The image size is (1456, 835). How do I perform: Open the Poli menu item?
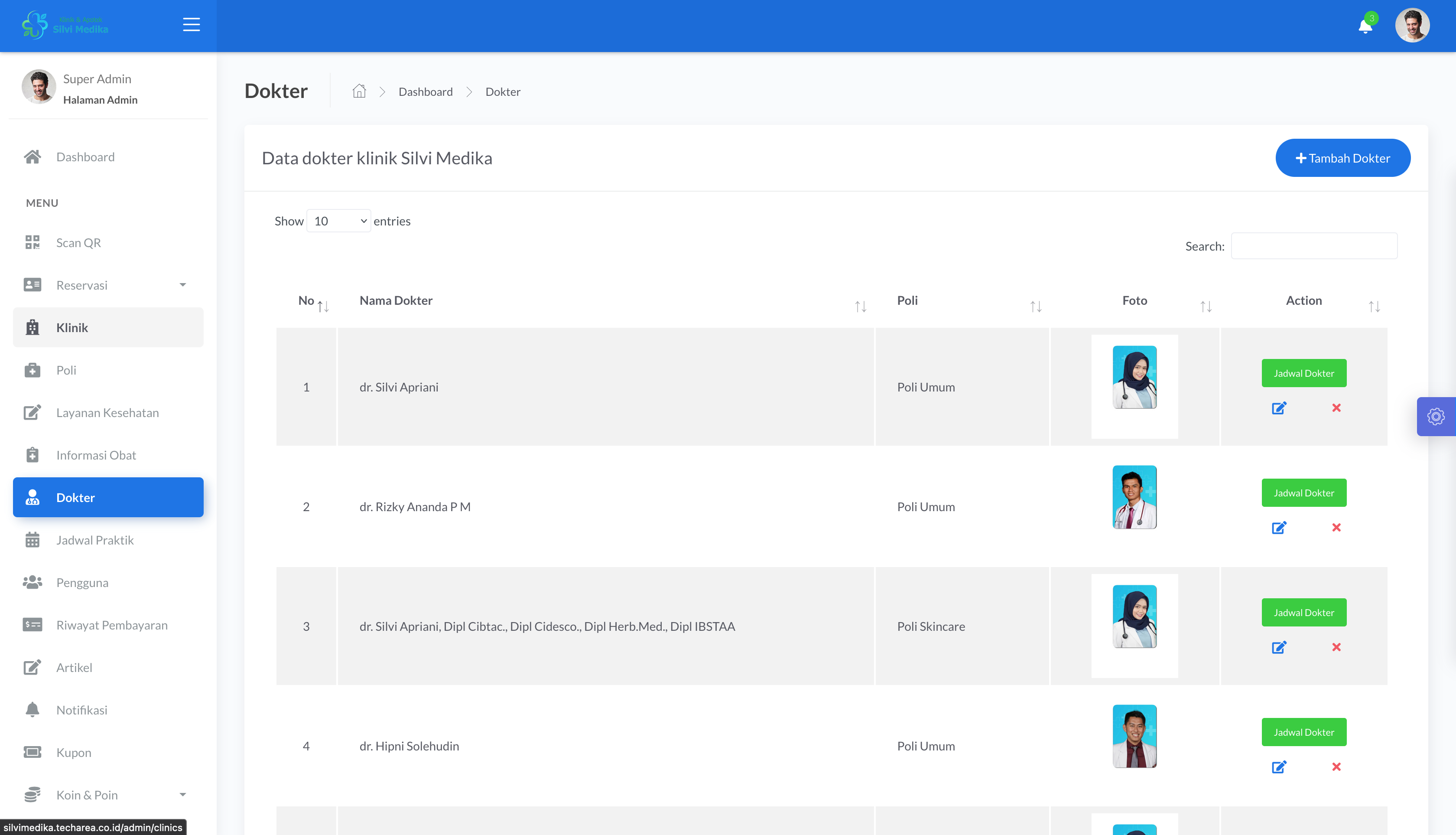(x=108, y=370)
